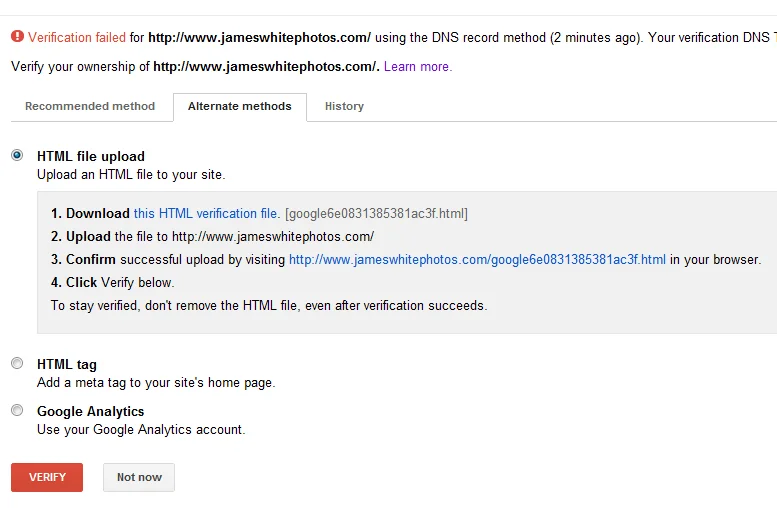Download this HTML verification file link
The image size is (777, 508).
(x=207, y=214)
